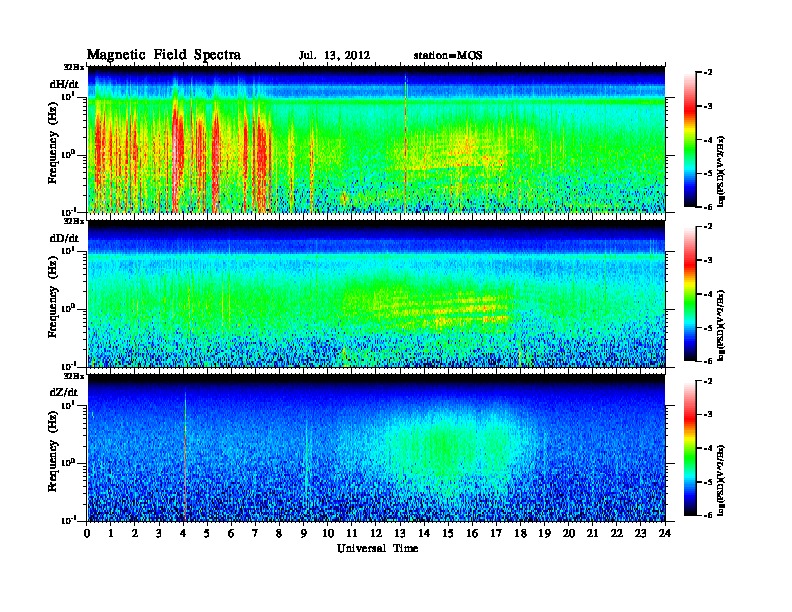Viewport: 792px width, 612px height.
Task: Click the -4 value on dZ/dt color bar
Action: point(708,448)
